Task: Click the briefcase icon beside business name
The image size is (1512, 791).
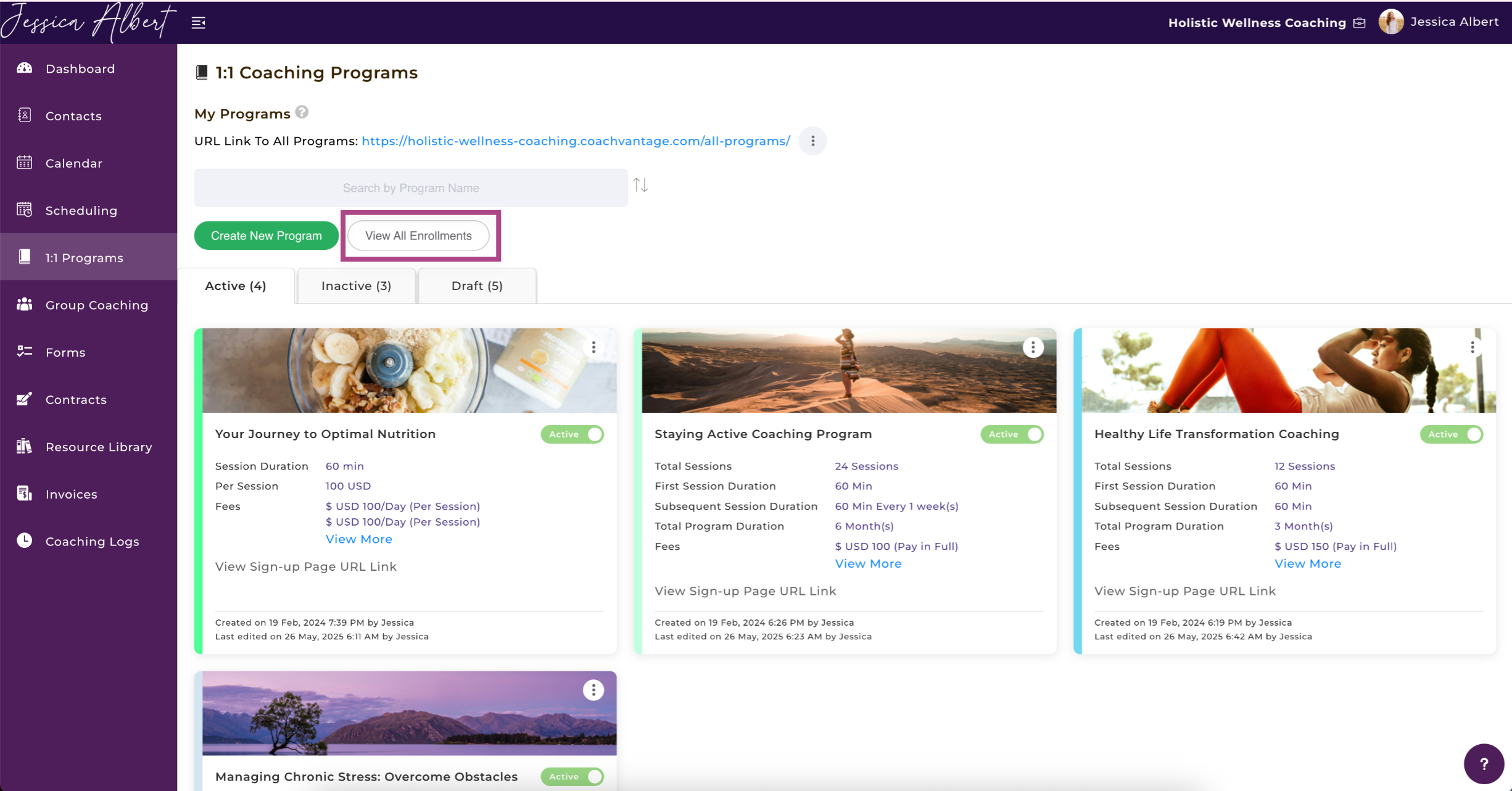Action: 1360,23
